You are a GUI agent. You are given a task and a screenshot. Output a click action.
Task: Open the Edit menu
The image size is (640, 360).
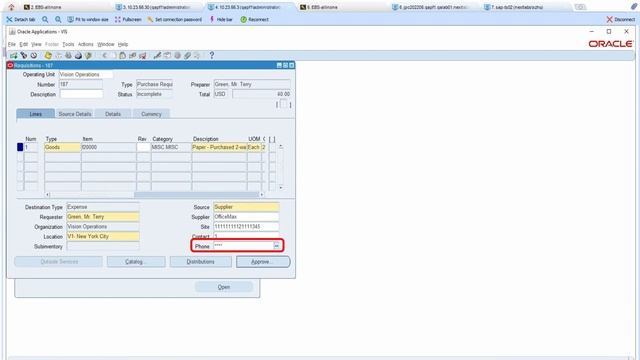[24, 44]
